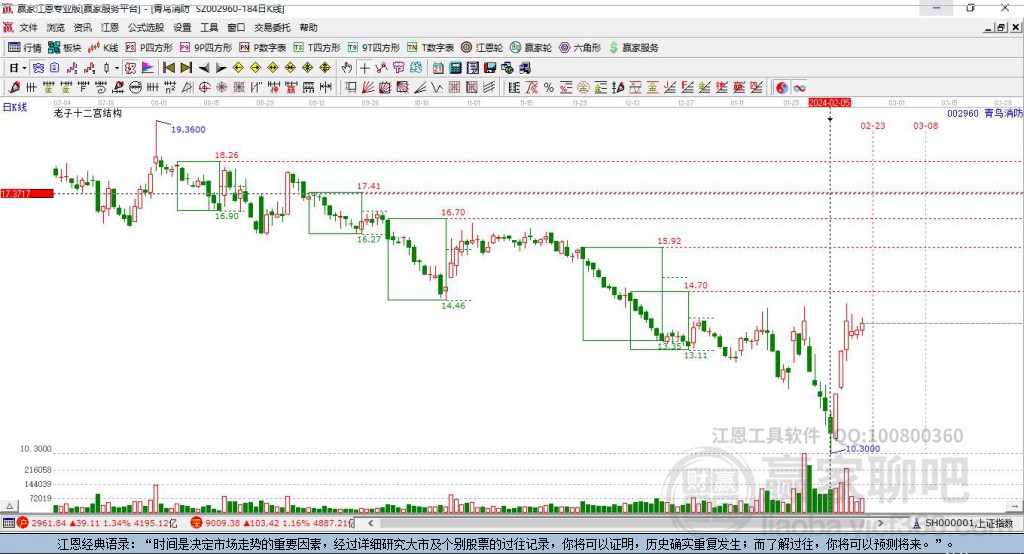The image size is (1024, 554).
Task: Click the pink flag icon
Action: coord(148,68)
